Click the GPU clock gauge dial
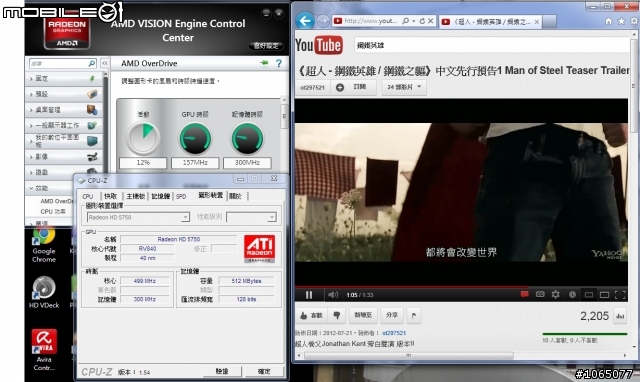 [x=195, y=139]
